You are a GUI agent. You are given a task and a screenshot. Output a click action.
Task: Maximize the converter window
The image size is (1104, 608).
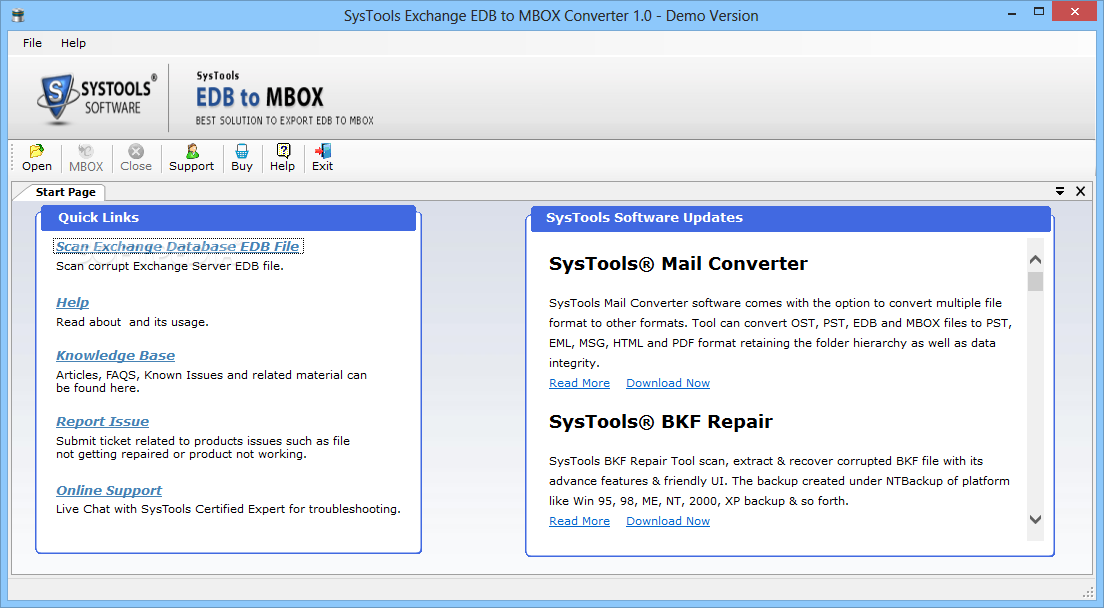click(x=1039, y=12)
